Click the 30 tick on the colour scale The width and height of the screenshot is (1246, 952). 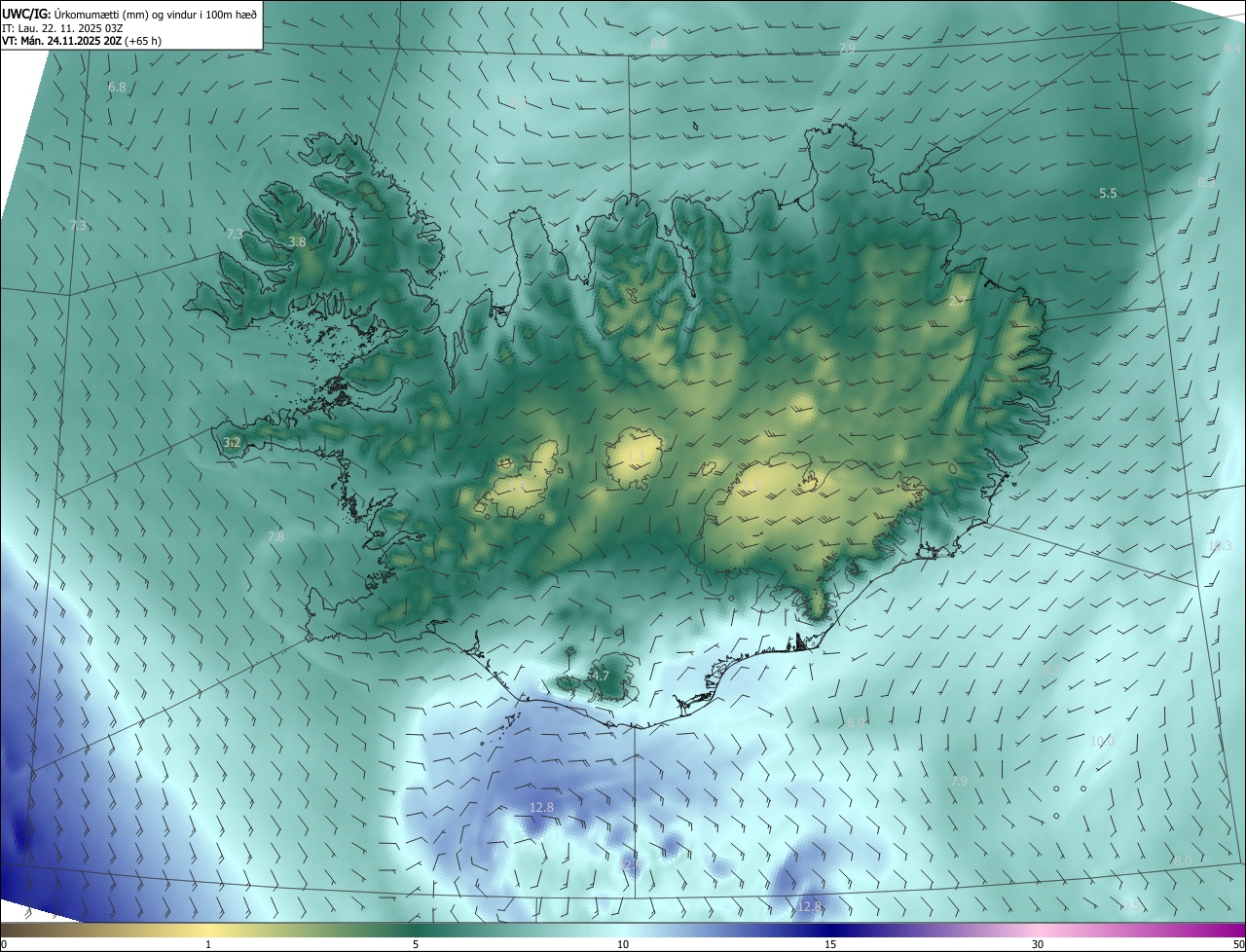(1038, 944)
